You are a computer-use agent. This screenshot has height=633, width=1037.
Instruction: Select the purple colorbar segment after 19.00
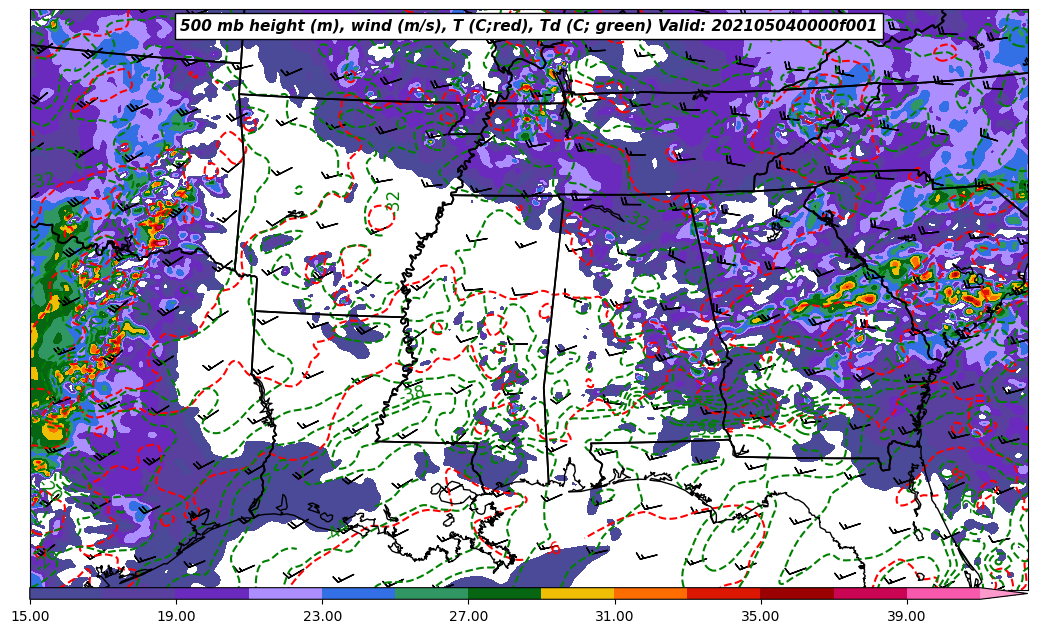[x=212, y=593]
